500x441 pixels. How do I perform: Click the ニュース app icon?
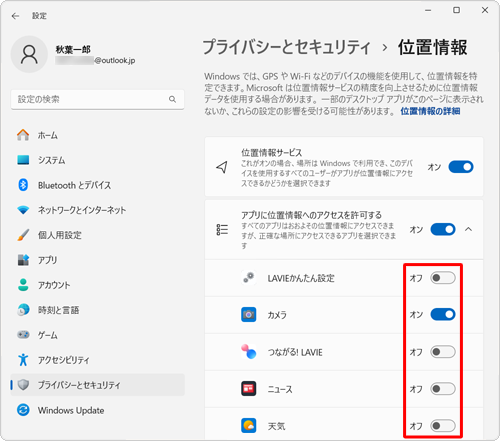pyautogui.click(x=249, y=389)
